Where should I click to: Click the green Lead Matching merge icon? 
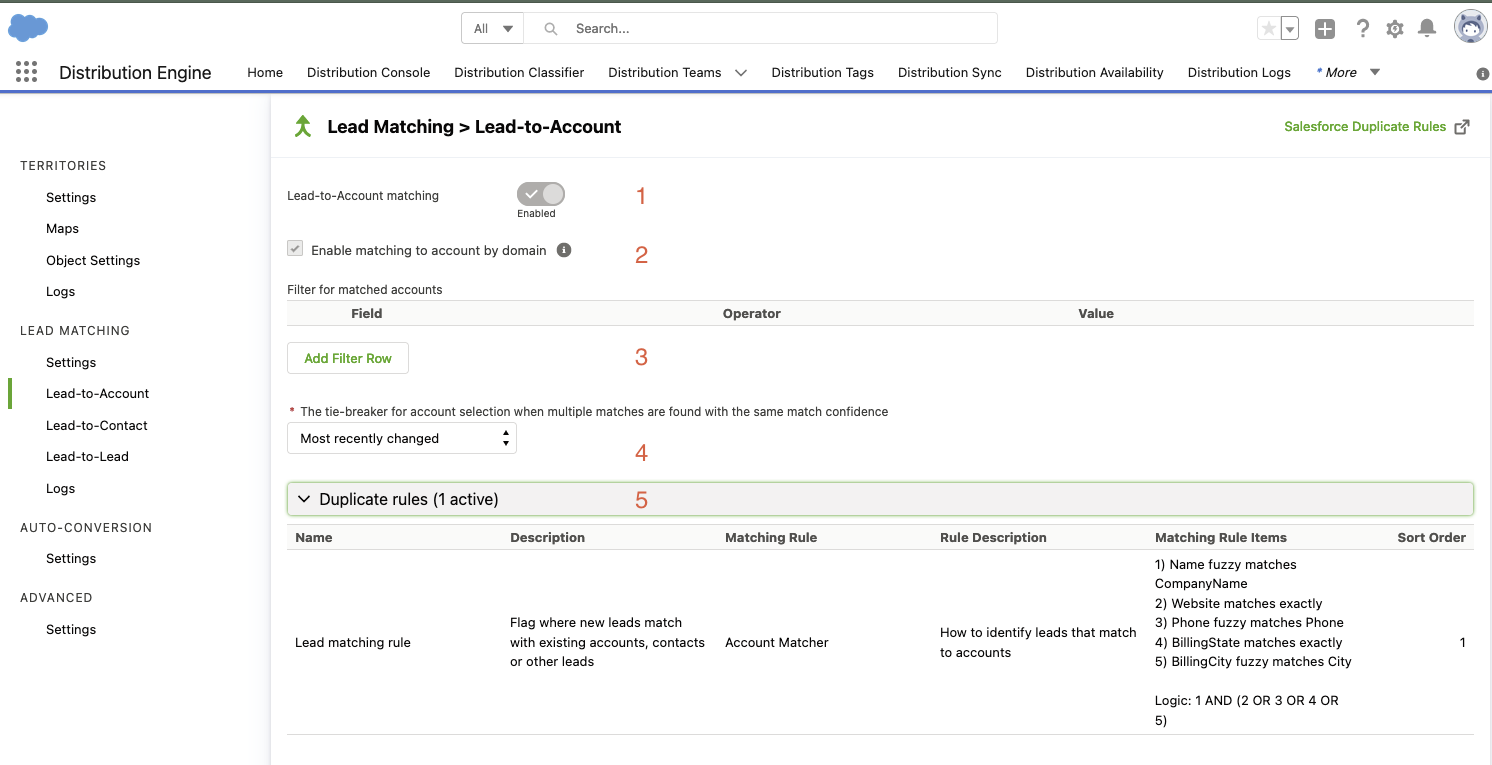click(302, 127)
